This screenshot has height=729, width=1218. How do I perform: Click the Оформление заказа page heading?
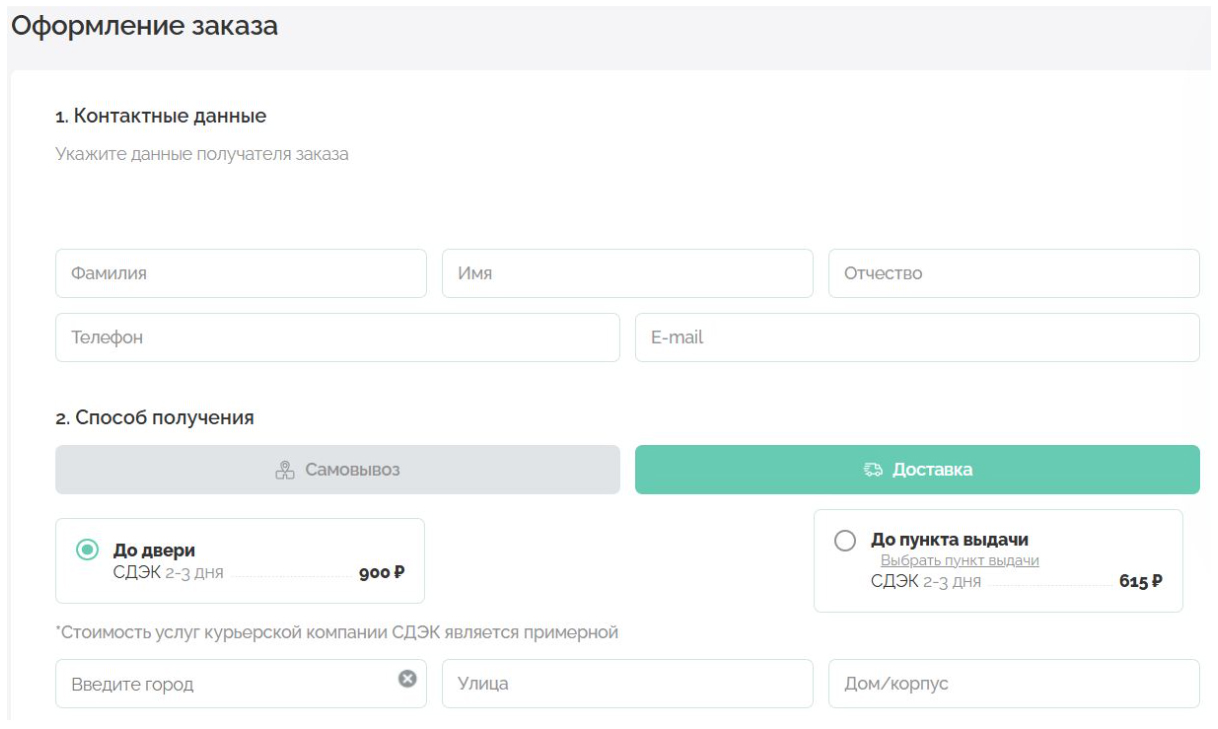point(144,27)
